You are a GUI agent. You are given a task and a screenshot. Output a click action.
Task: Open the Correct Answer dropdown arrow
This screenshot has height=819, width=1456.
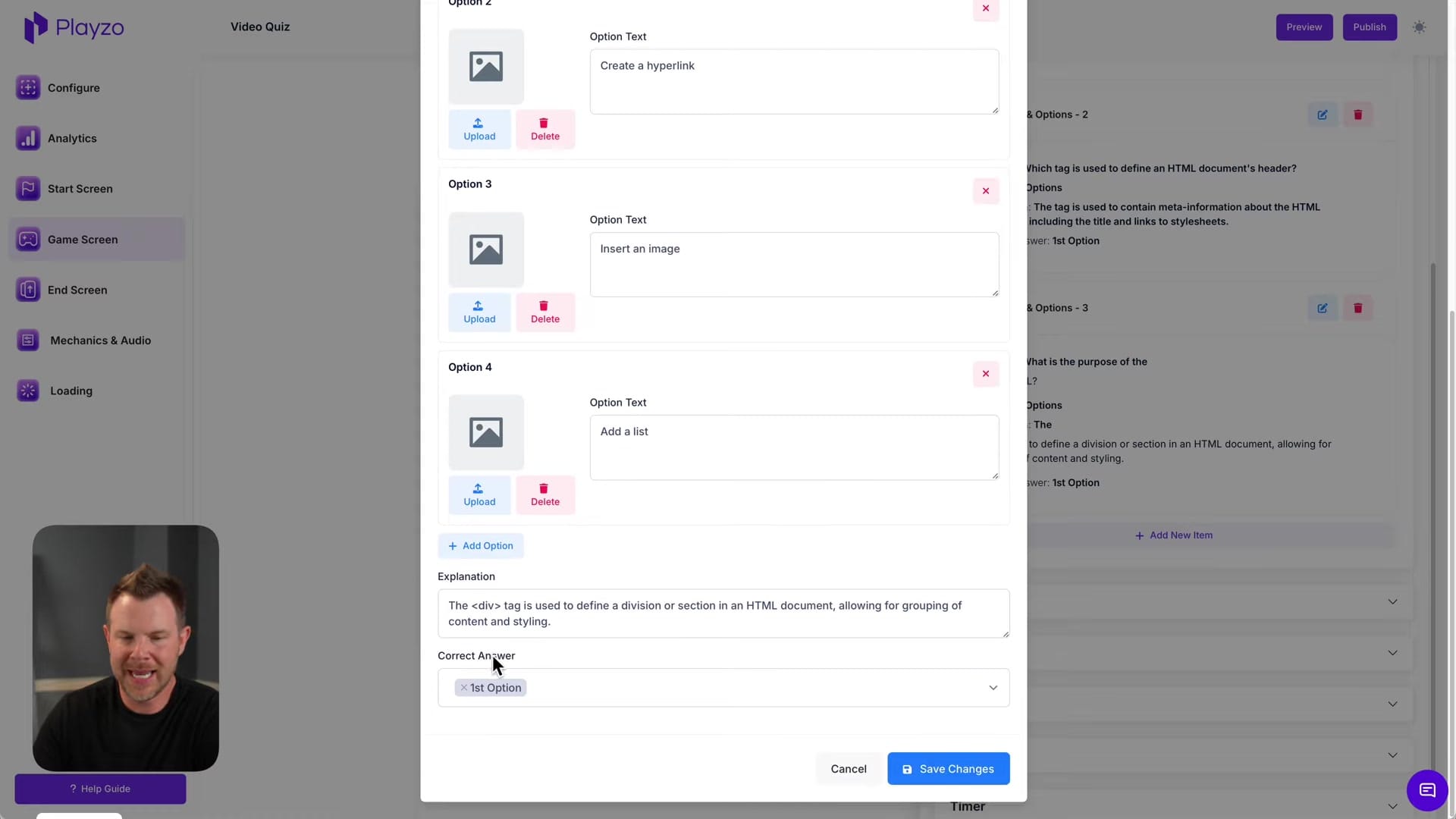993,688
